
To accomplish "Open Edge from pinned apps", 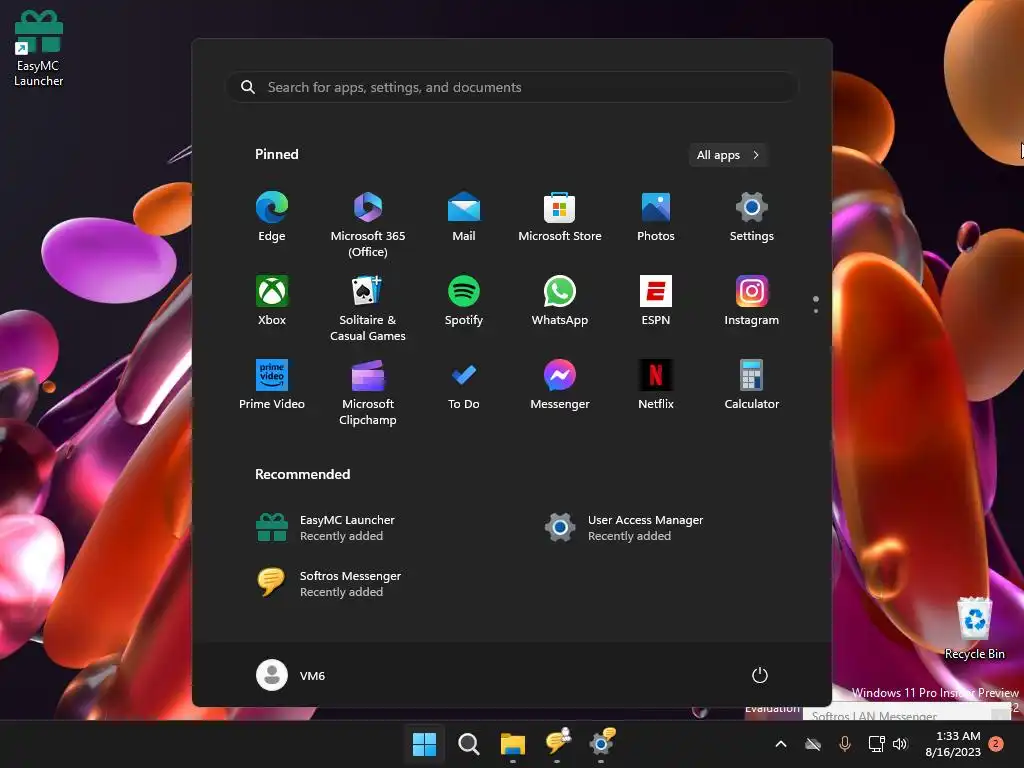I will (272, 217).
